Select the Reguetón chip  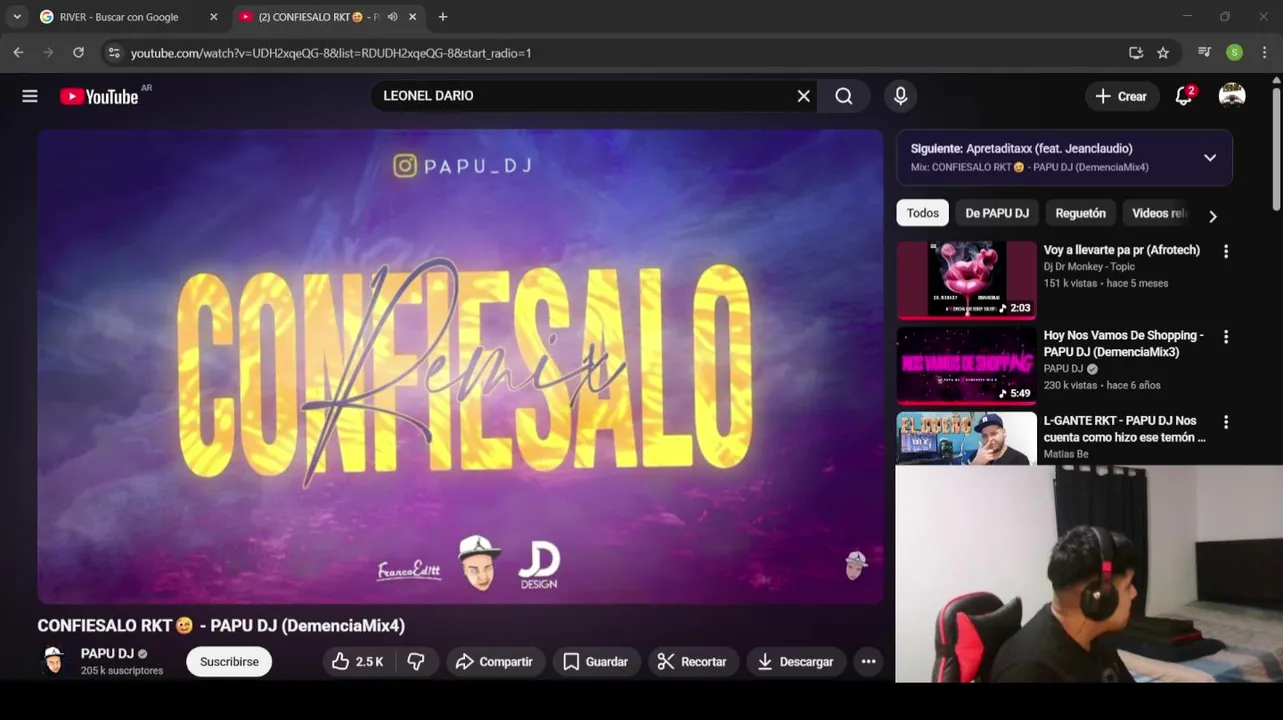pyautogui.click(x=1080, y=213)
